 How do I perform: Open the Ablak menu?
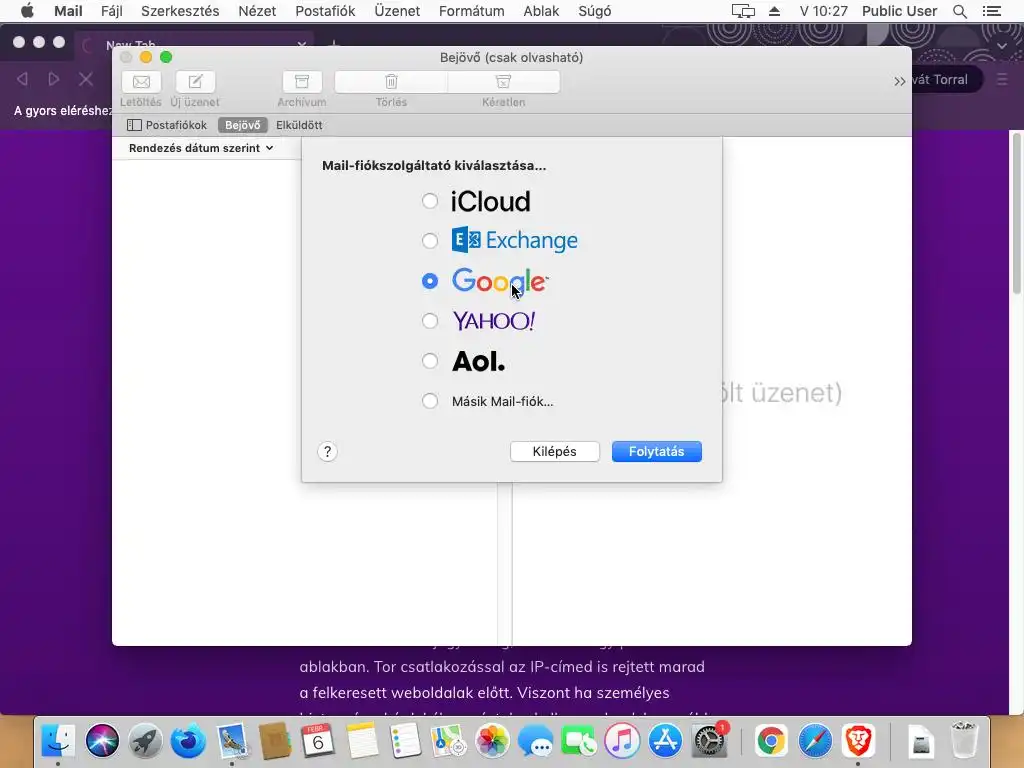tap(541, 11)
